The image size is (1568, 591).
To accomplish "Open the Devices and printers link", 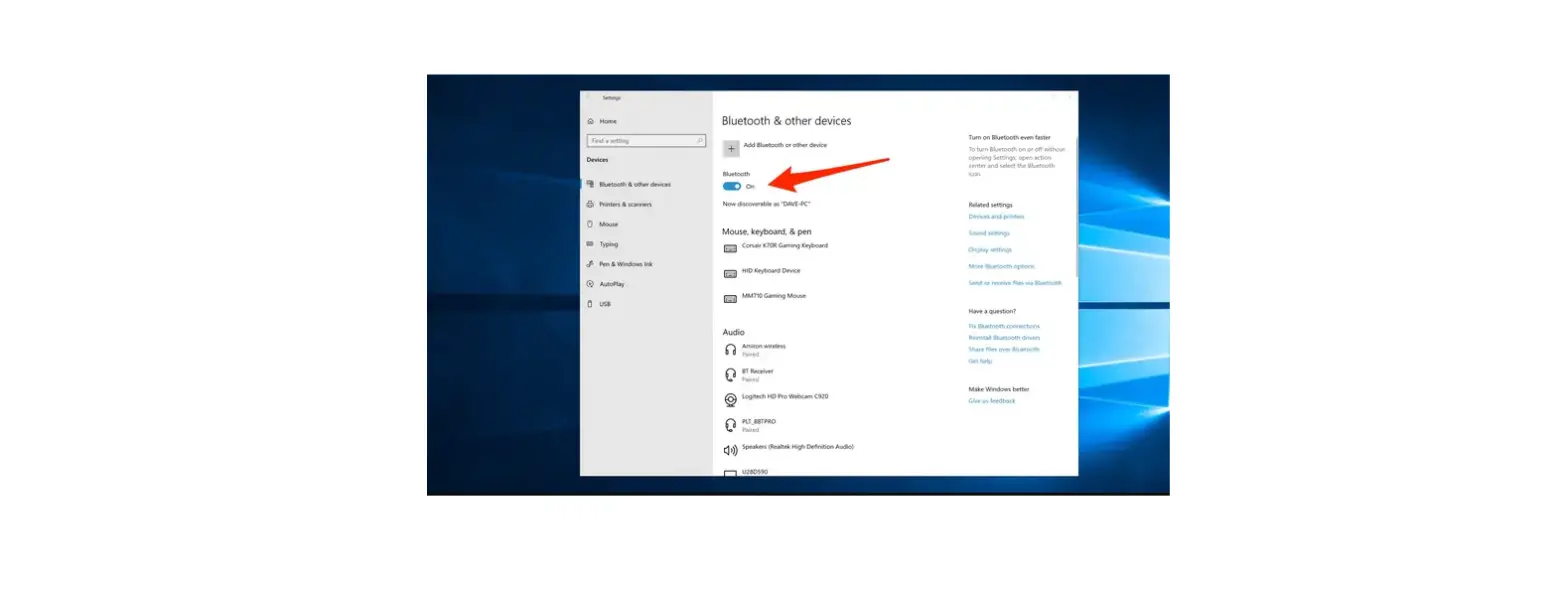I will [996, 216].
